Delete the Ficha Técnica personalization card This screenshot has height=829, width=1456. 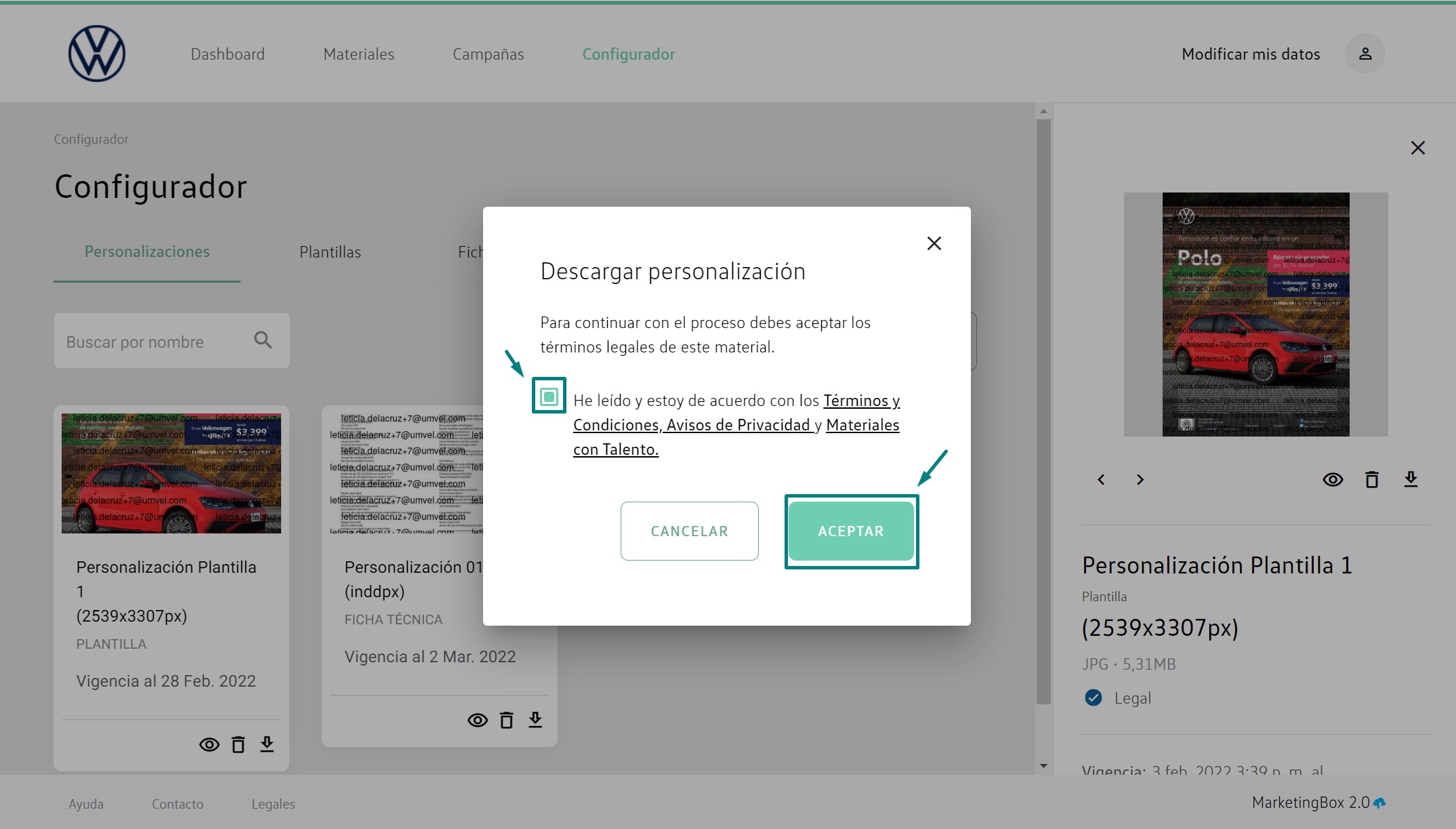pyautogui.click(x=506, y=720)
